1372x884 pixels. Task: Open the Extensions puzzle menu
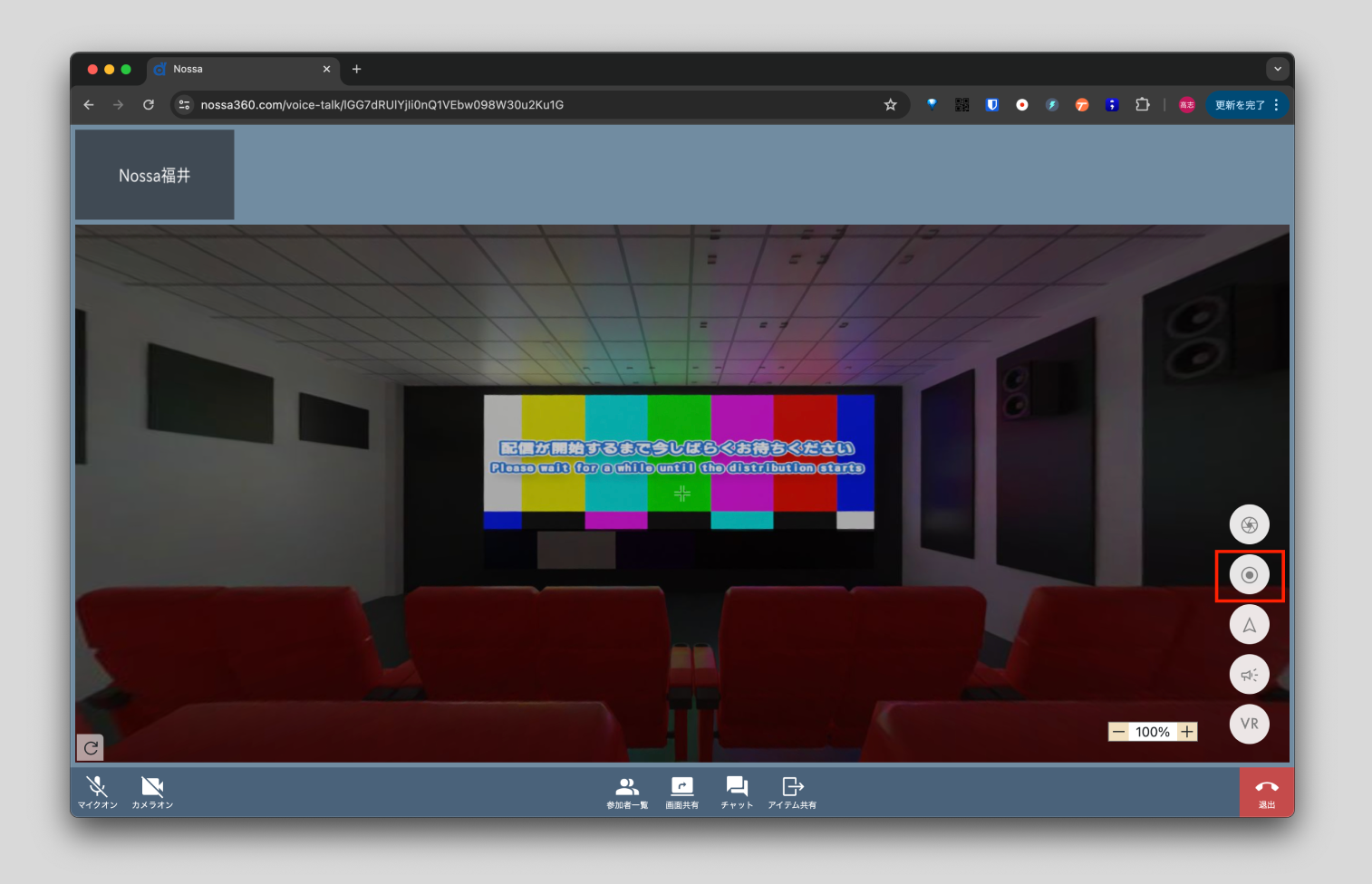(1143, 105)
